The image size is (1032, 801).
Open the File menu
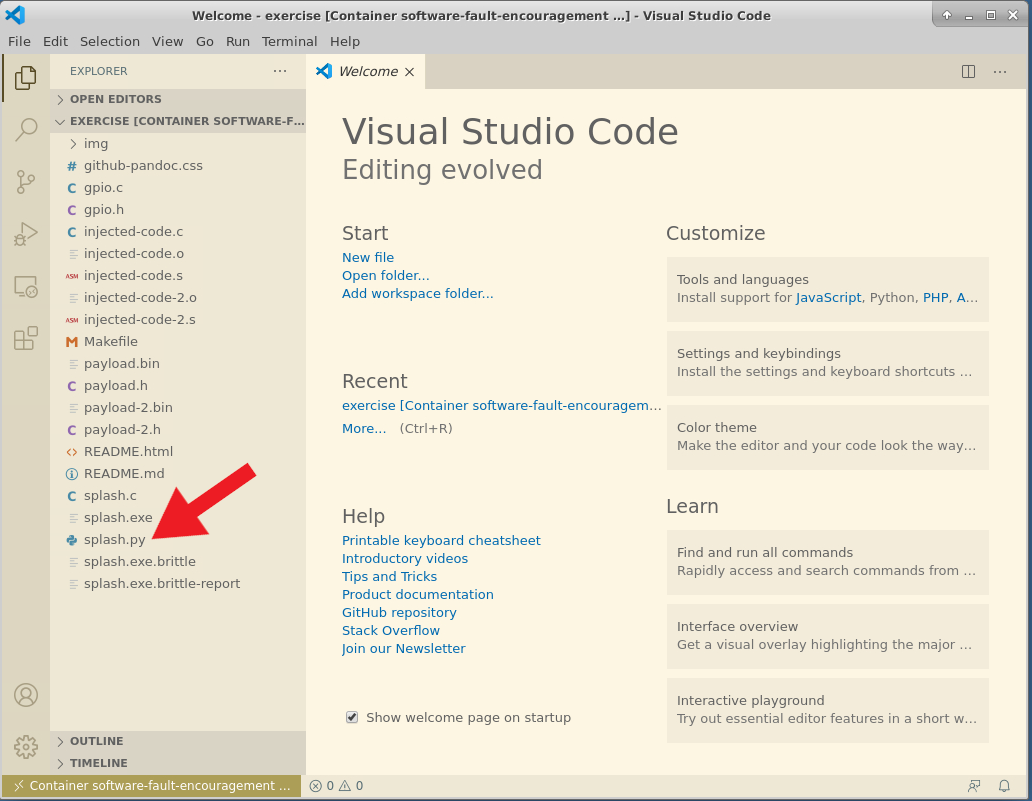click(19, 41)
